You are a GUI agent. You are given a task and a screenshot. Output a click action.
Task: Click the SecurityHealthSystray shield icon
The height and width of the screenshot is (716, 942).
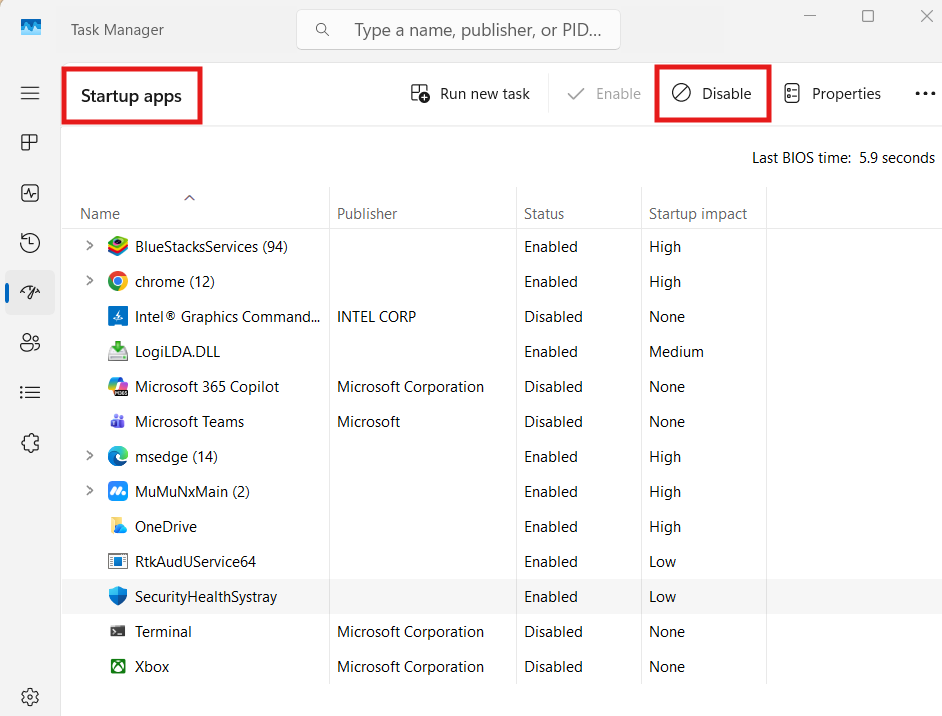tap(118, 596)
